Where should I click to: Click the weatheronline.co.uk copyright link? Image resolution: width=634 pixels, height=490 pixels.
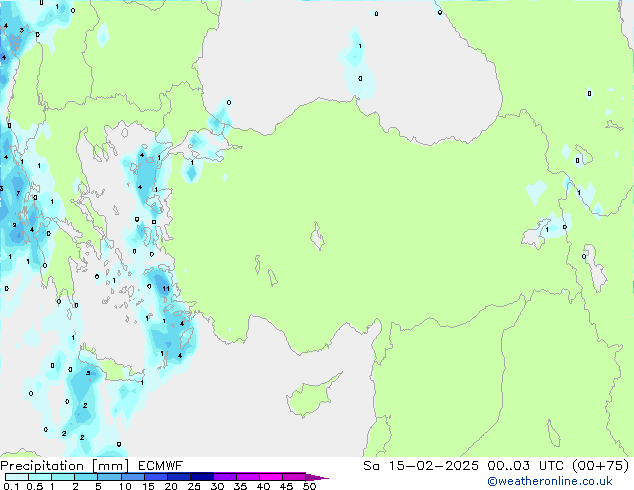[564, 481]
